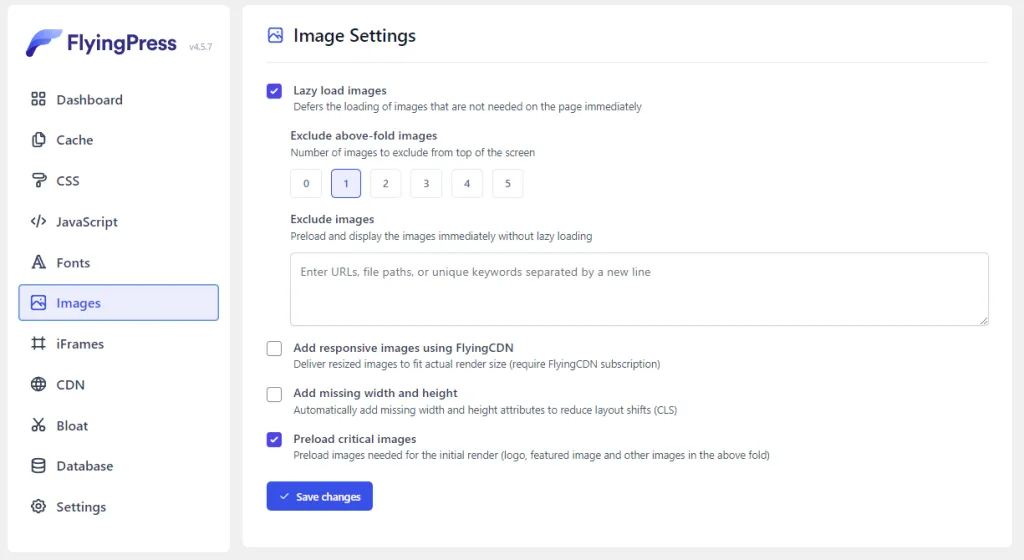This screenshot has height=560, width=1024.
Task: Disable the Lazy load images checkbox
Action: (274, 91)
